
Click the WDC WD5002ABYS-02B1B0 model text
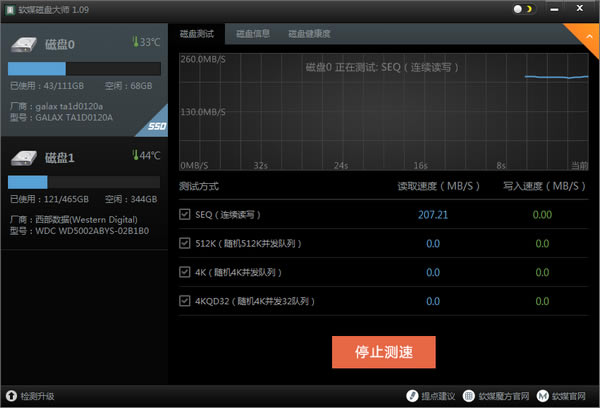point(92,231)
